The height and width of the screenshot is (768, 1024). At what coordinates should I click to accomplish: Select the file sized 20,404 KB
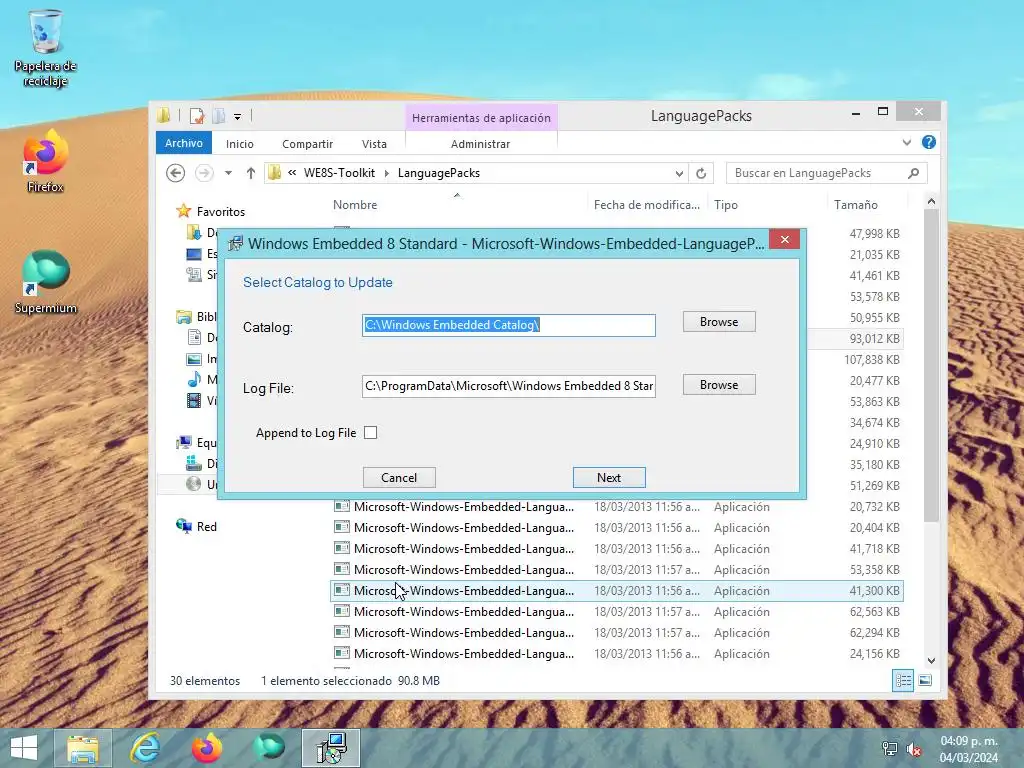[617, 528]
